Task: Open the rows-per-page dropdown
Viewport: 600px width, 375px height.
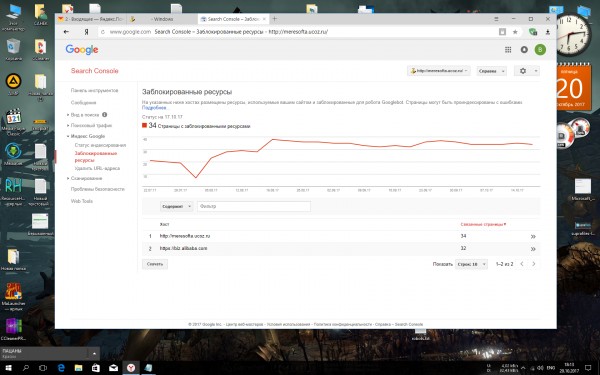Action: pyautogui.click(x=471, y=264)
